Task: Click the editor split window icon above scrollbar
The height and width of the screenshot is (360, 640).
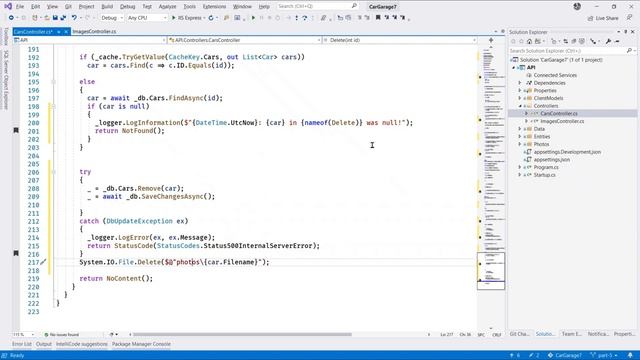Action: pos(491,40)
